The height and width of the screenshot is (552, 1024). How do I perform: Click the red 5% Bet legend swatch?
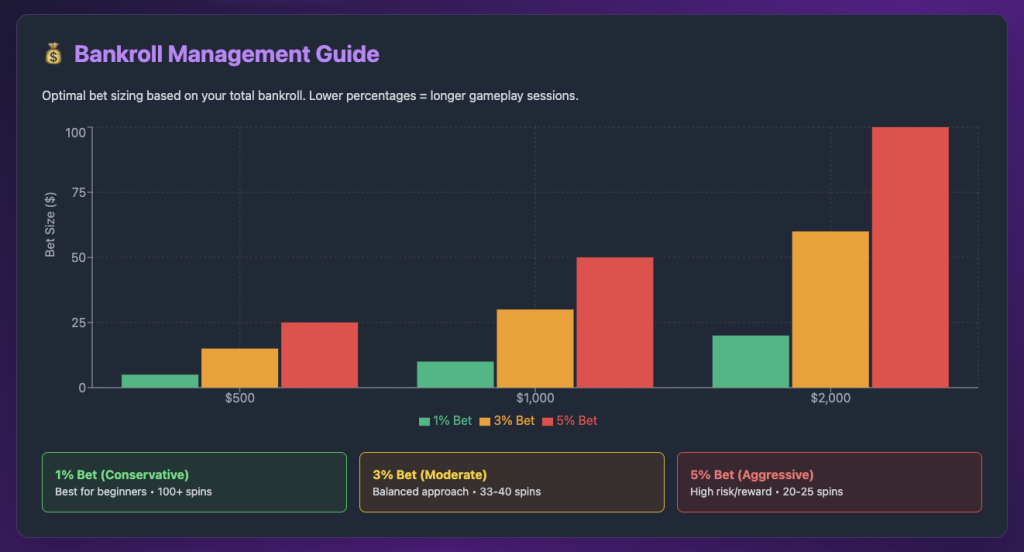pos(547,421)
